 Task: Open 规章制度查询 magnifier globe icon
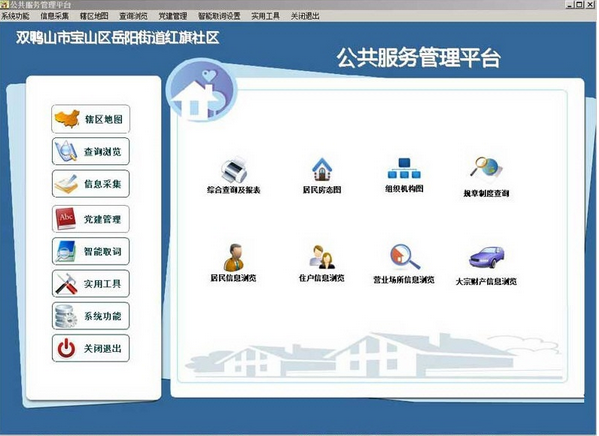[x=486, y=168]
